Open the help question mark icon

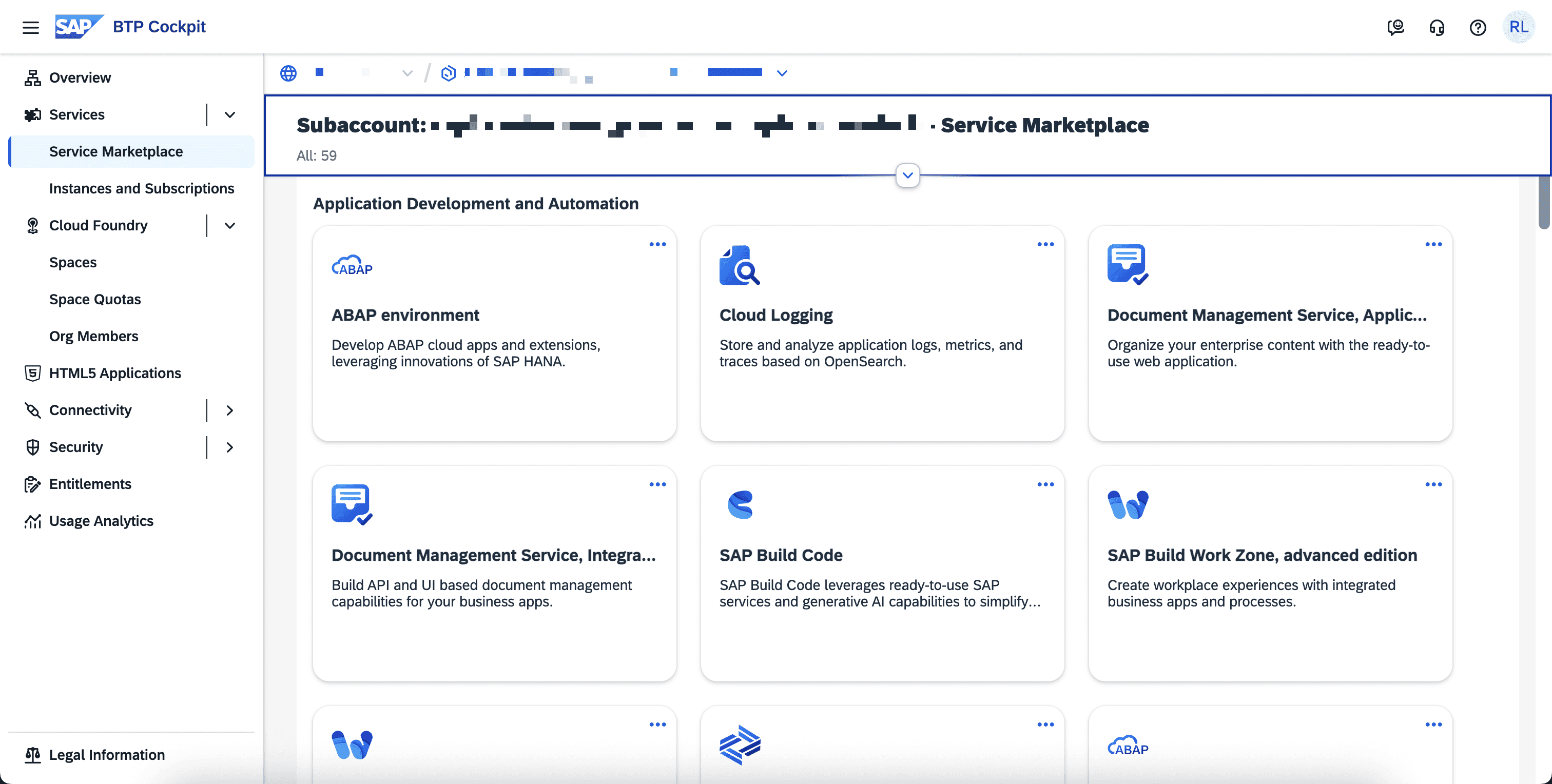pyautogui.click(x=1477, y=27)
